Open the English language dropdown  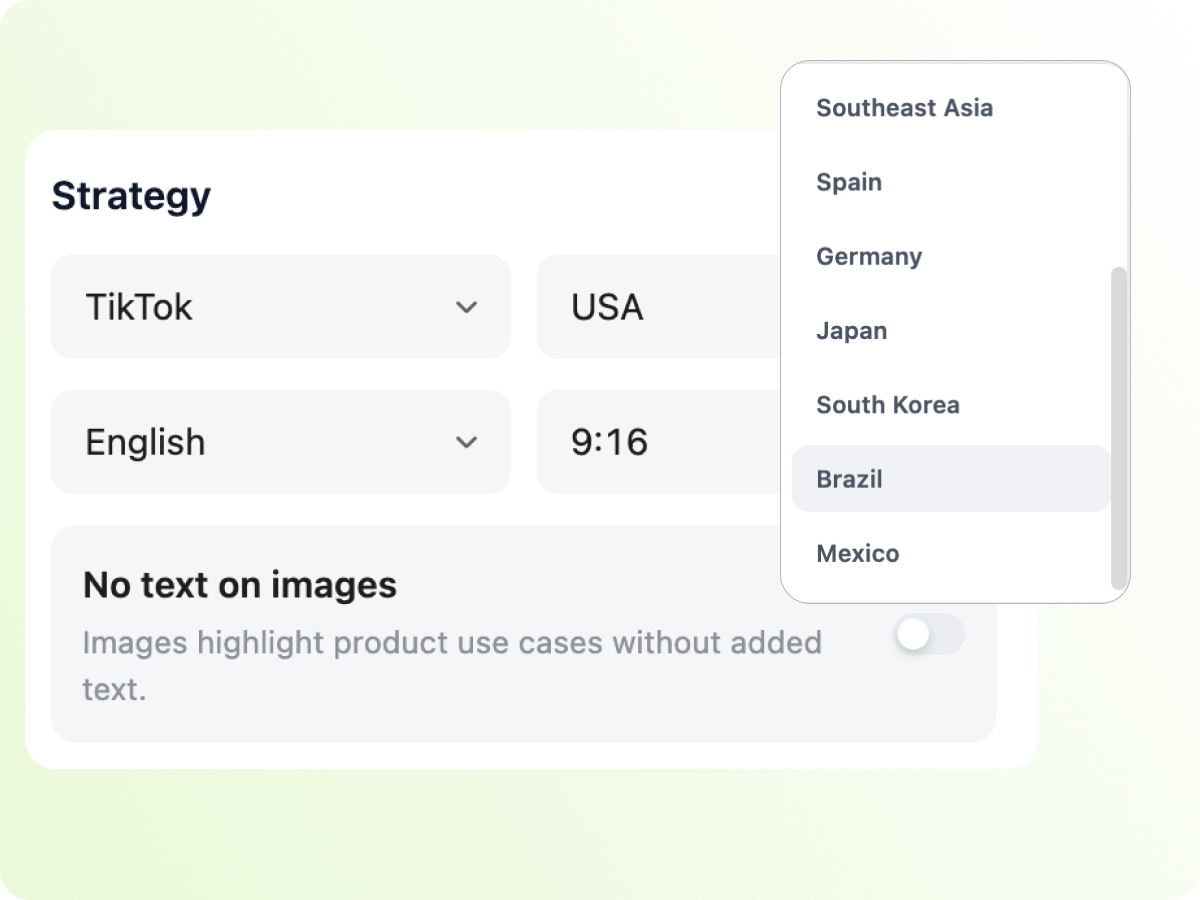pos(281,442)
